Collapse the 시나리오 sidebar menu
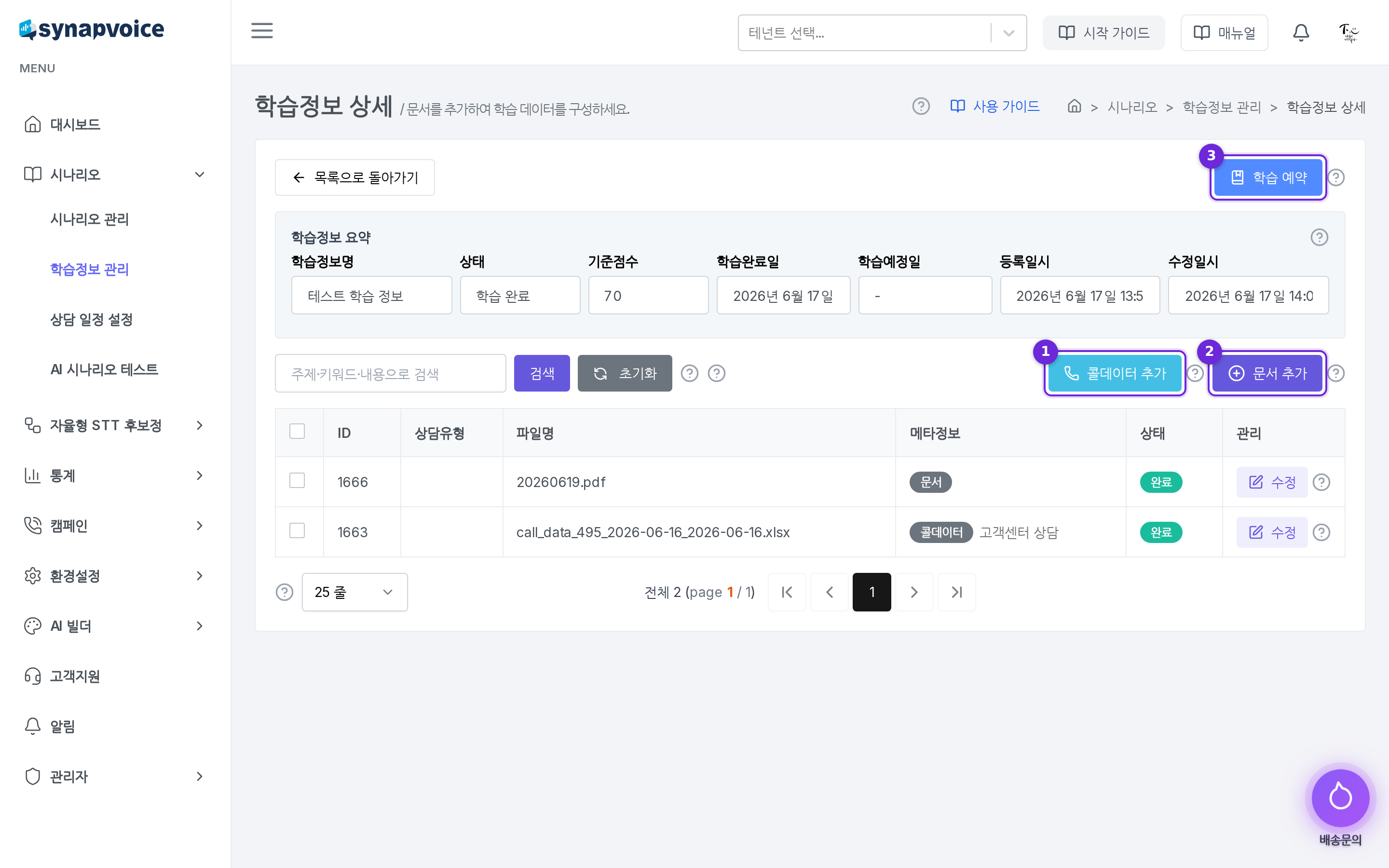 115,175
